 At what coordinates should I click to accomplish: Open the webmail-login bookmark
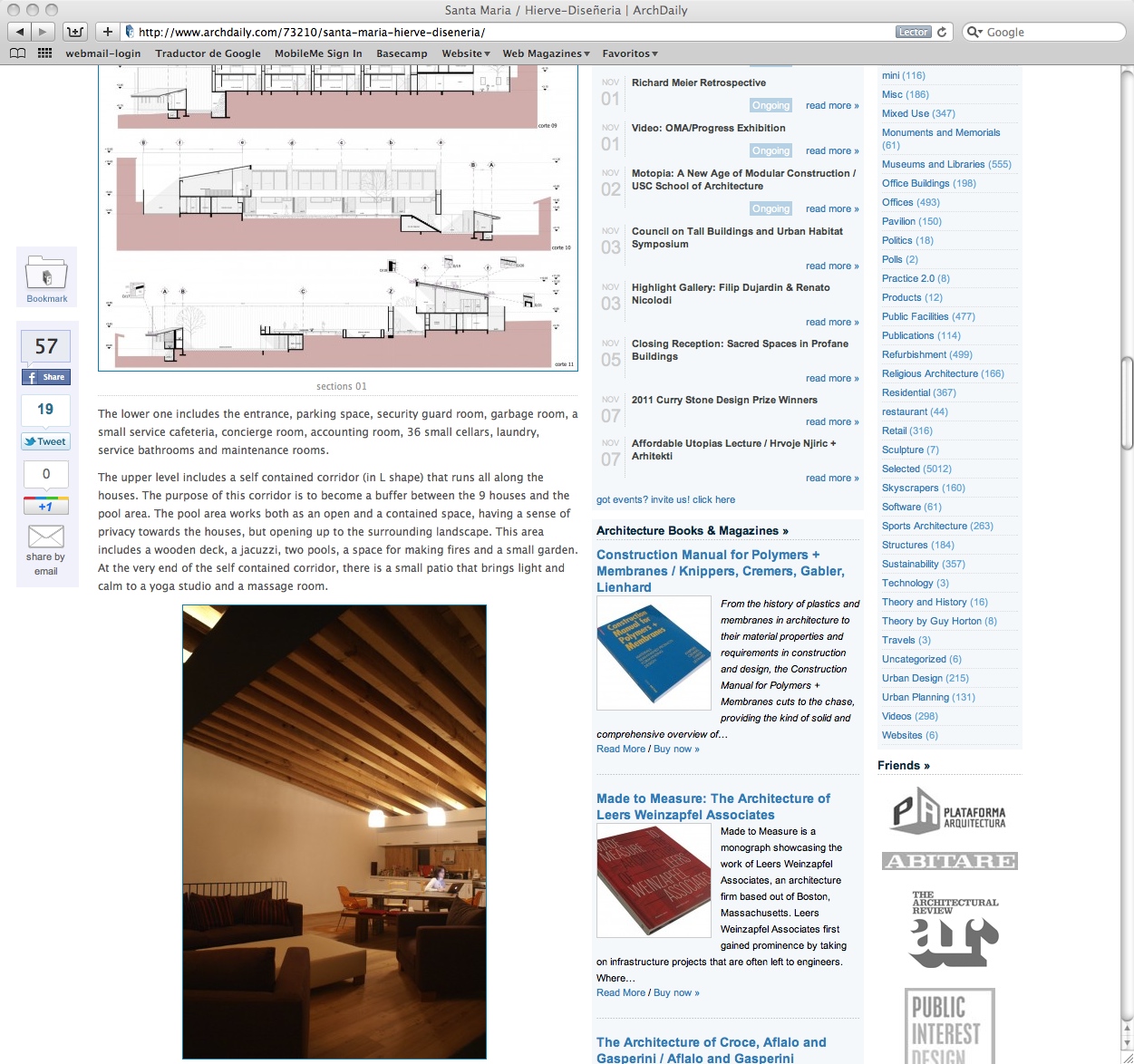tap(103, 53)
